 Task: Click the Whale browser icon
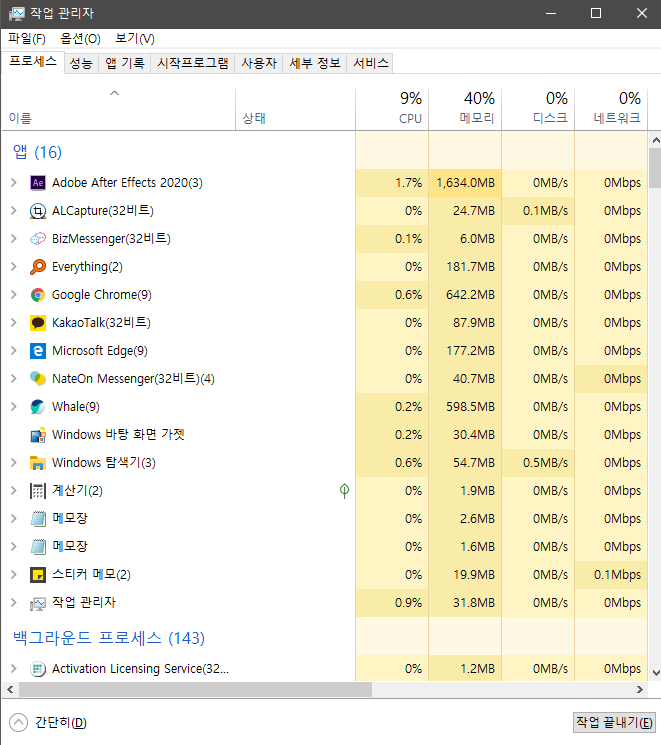[x=38, y=407]
